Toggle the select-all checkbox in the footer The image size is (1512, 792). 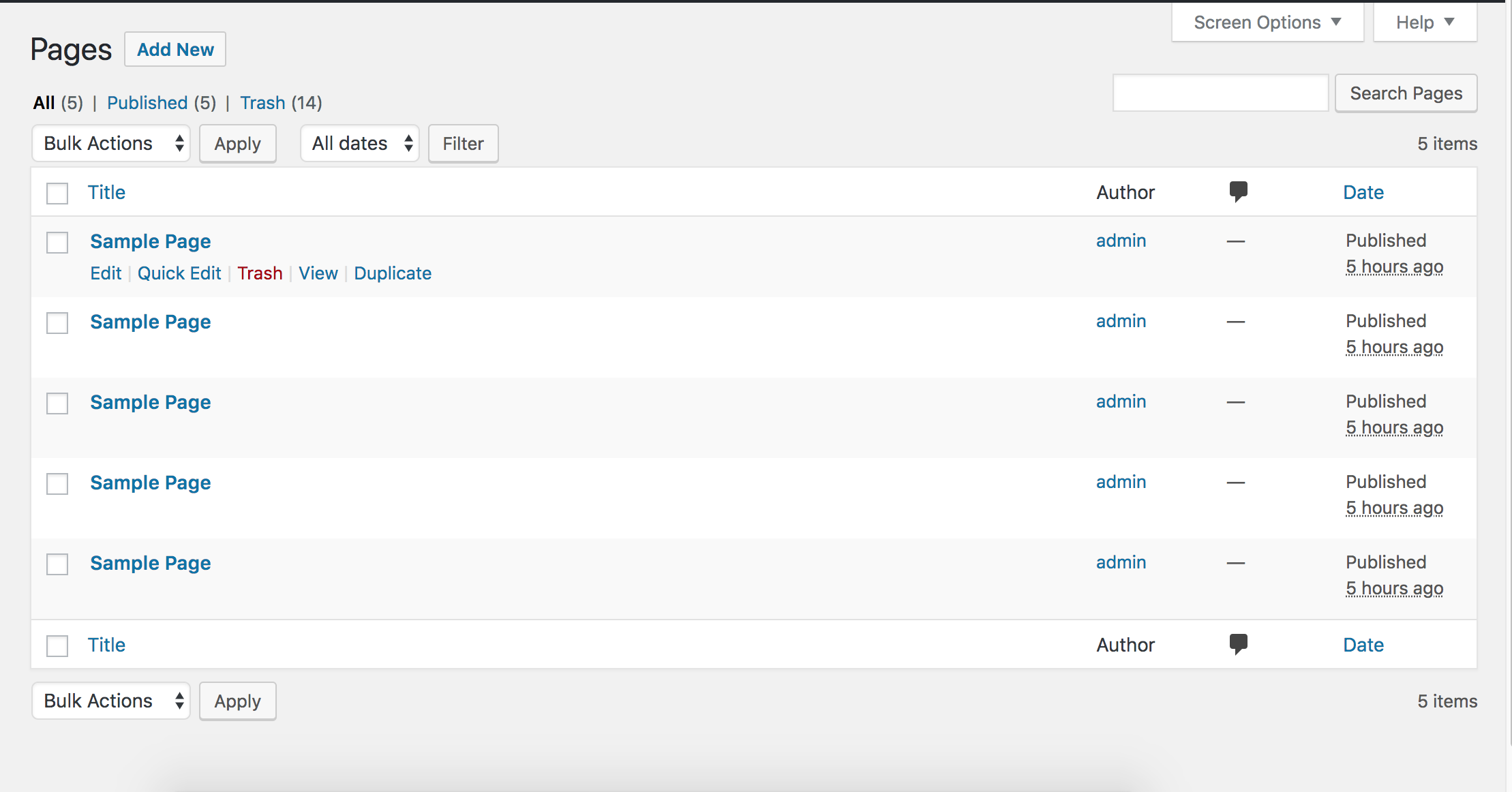(x=57, y=645)
